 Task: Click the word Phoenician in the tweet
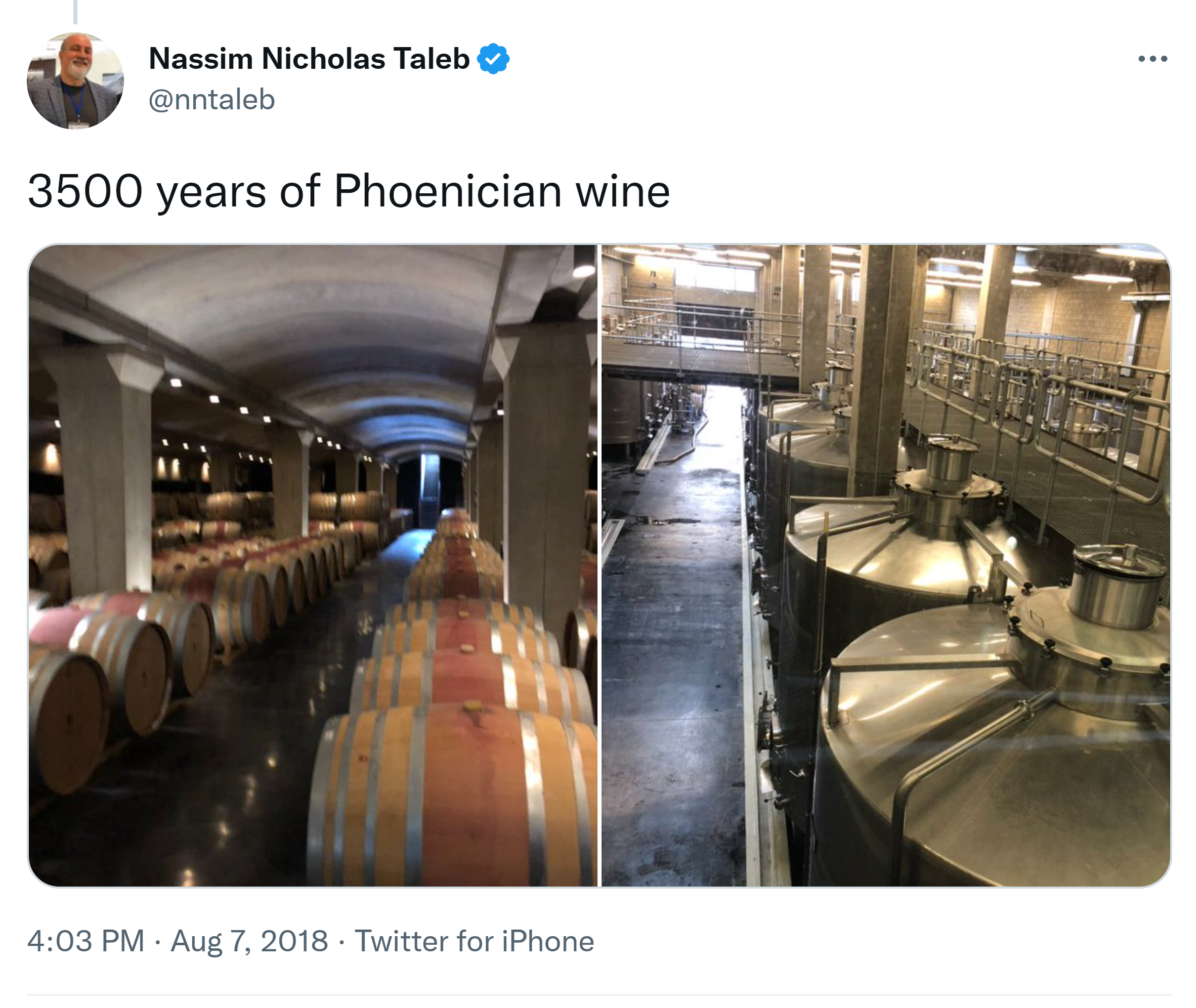click(448, 191)
